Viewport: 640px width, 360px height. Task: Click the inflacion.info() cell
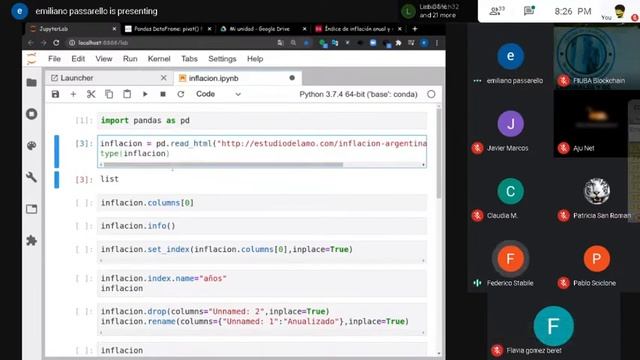[262, 226]
